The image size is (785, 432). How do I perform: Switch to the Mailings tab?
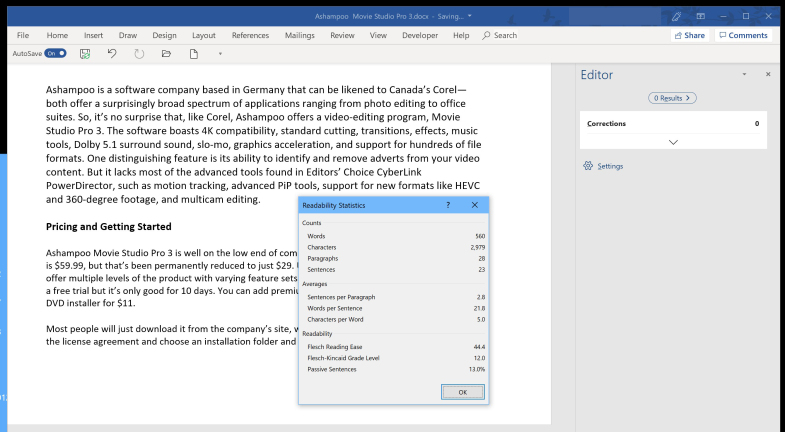point(299,35)
